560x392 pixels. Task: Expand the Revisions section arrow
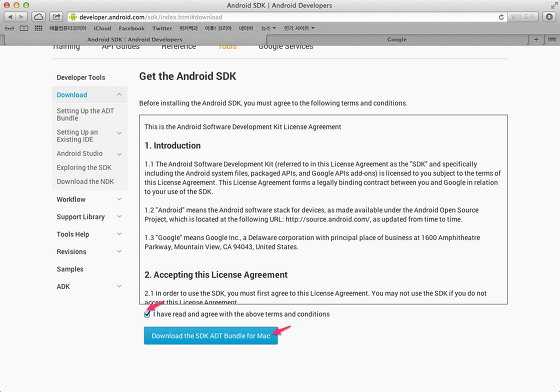pos(119,251)
